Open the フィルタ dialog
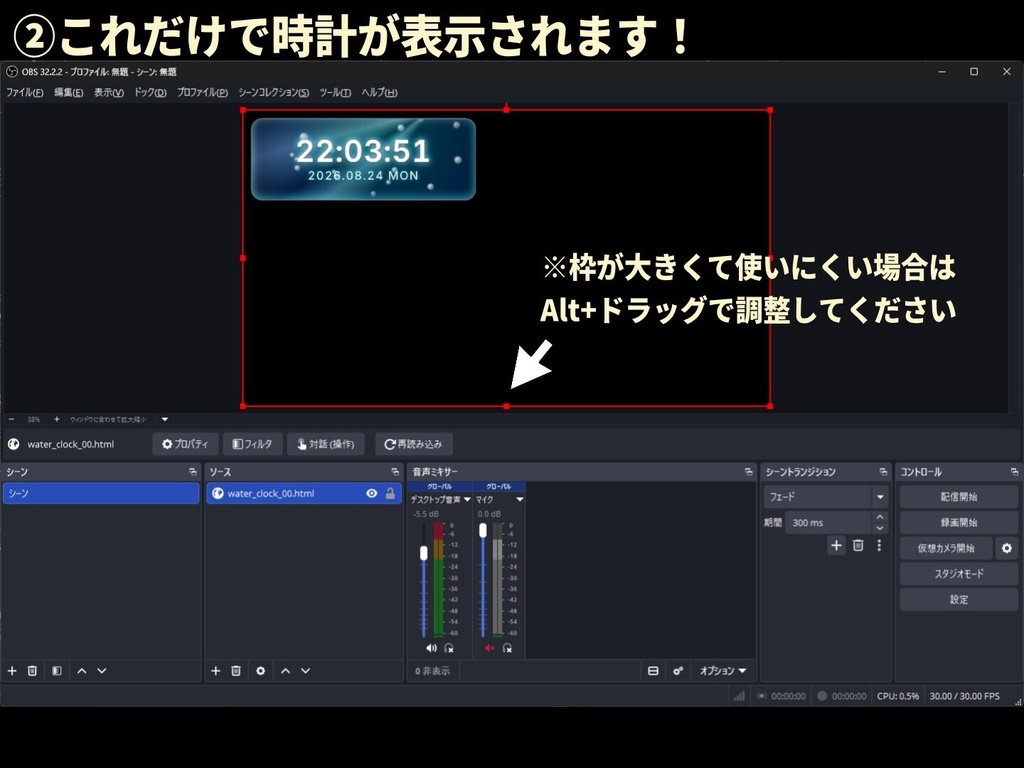The height and width of the screenshot is (768, 1024). [253, 444]
